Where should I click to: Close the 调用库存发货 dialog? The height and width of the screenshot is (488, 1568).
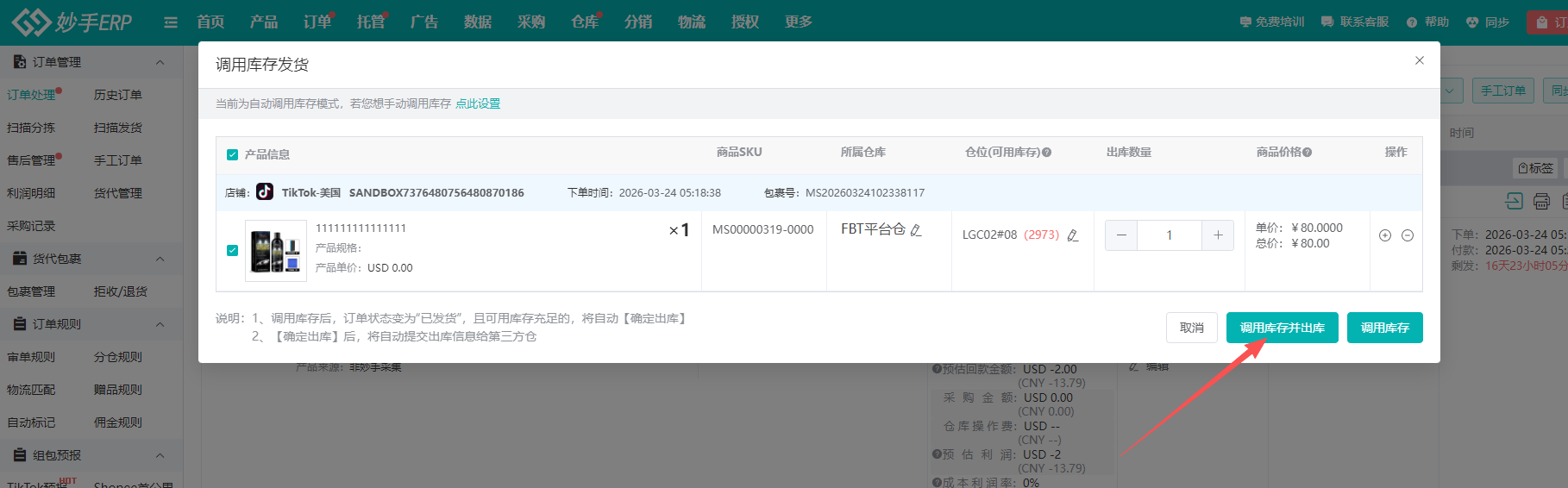pos(1419,60)
